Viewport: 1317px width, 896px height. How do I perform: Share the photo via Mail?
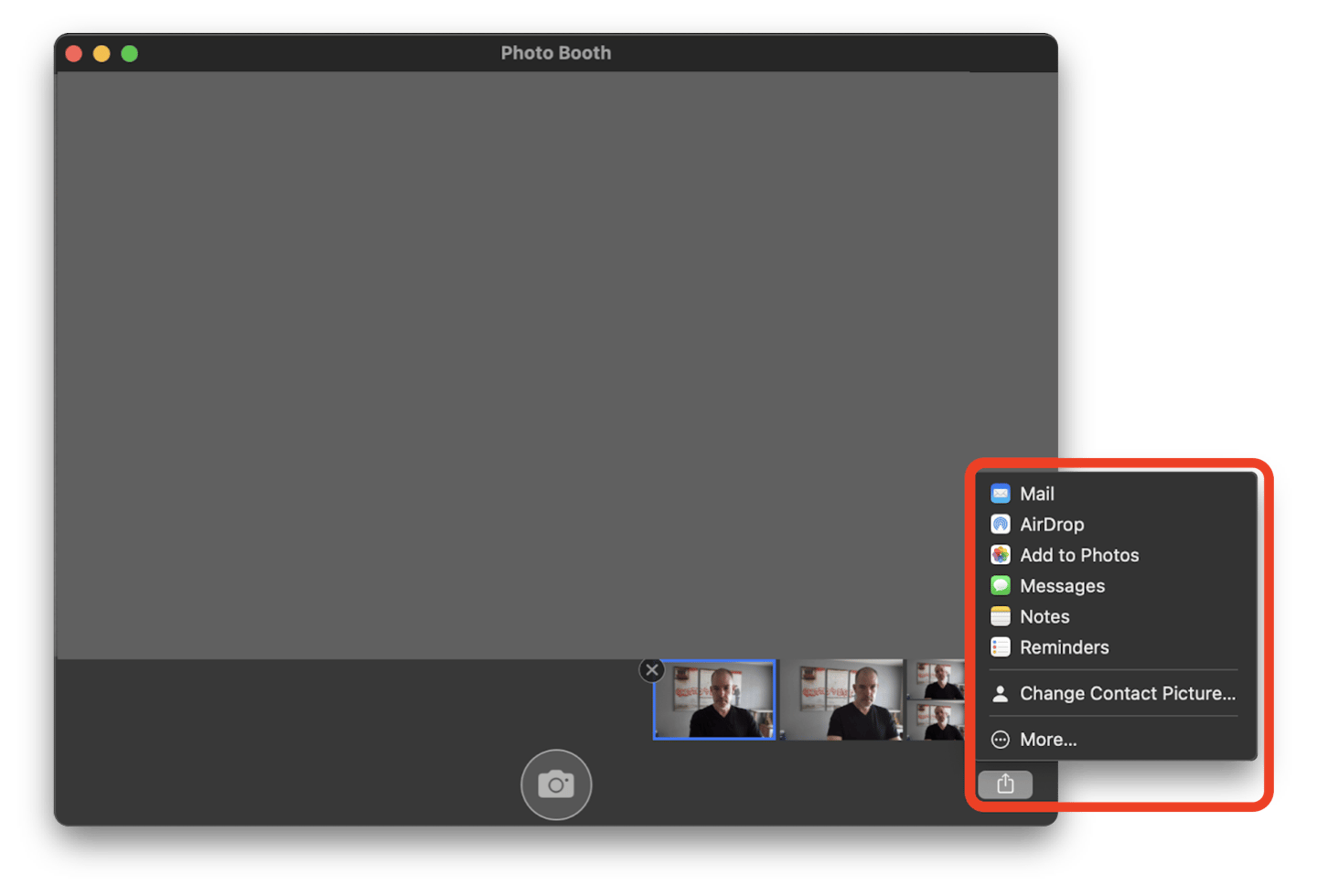1115,494
